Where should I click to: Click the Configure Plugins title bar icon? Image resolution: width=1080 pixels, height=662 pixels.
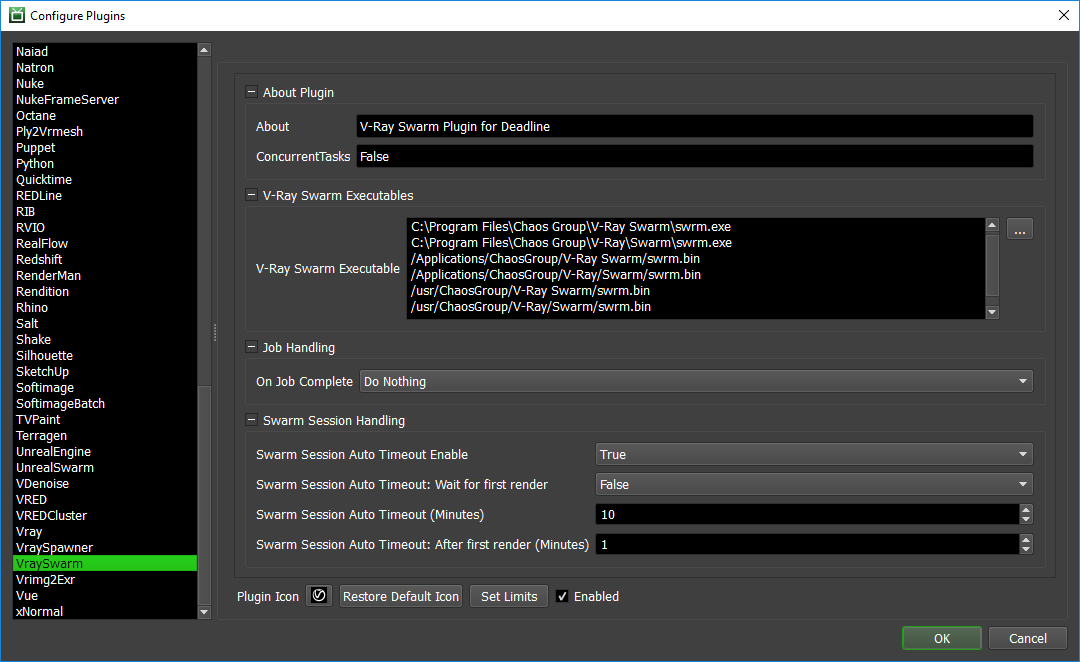(15, 16)
